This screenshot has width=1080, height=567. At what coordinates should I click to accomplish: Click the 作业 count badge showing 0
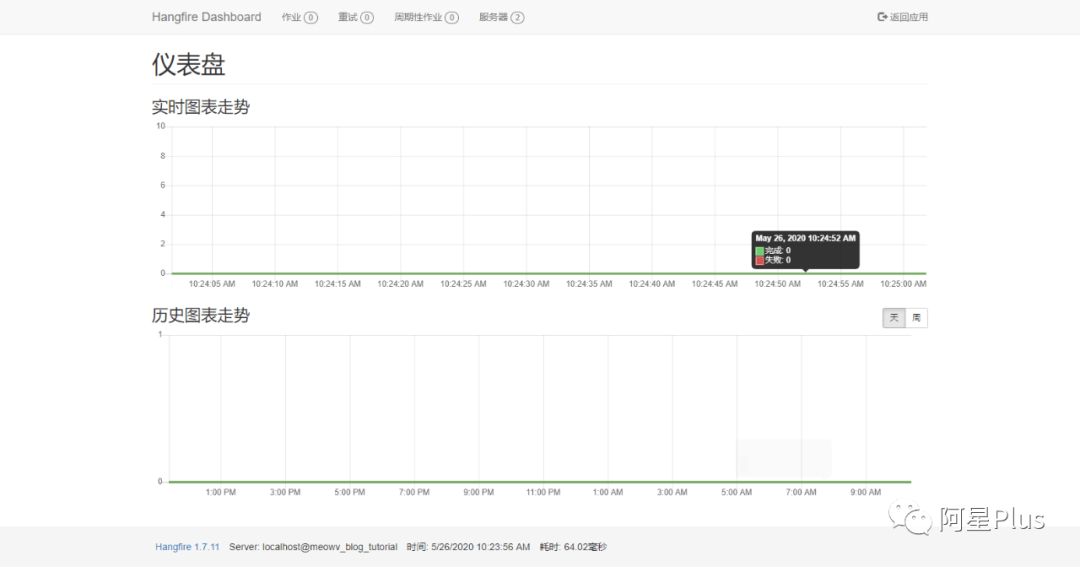[x=311, y=18]
